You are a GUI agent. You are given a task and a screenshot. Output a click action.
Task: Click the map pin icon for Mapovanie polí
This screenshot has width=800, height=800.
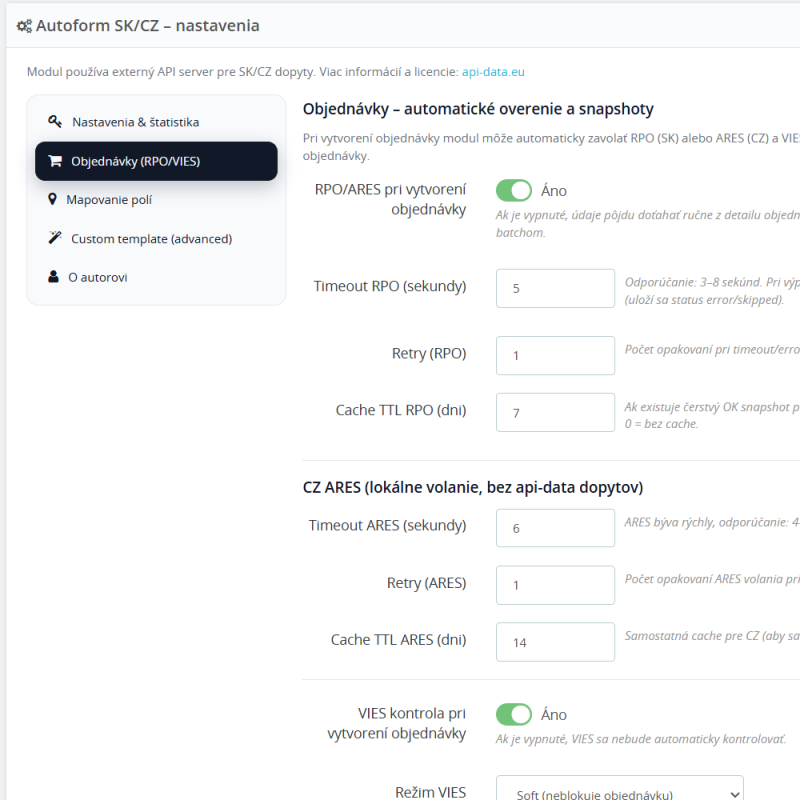coord(53,200)
